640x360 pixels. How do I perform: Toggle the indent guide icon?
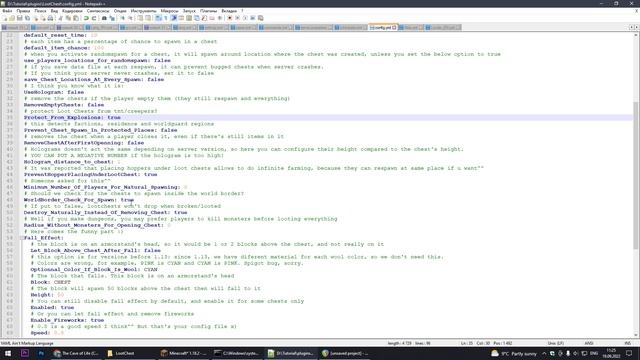[x=174, y=18]
